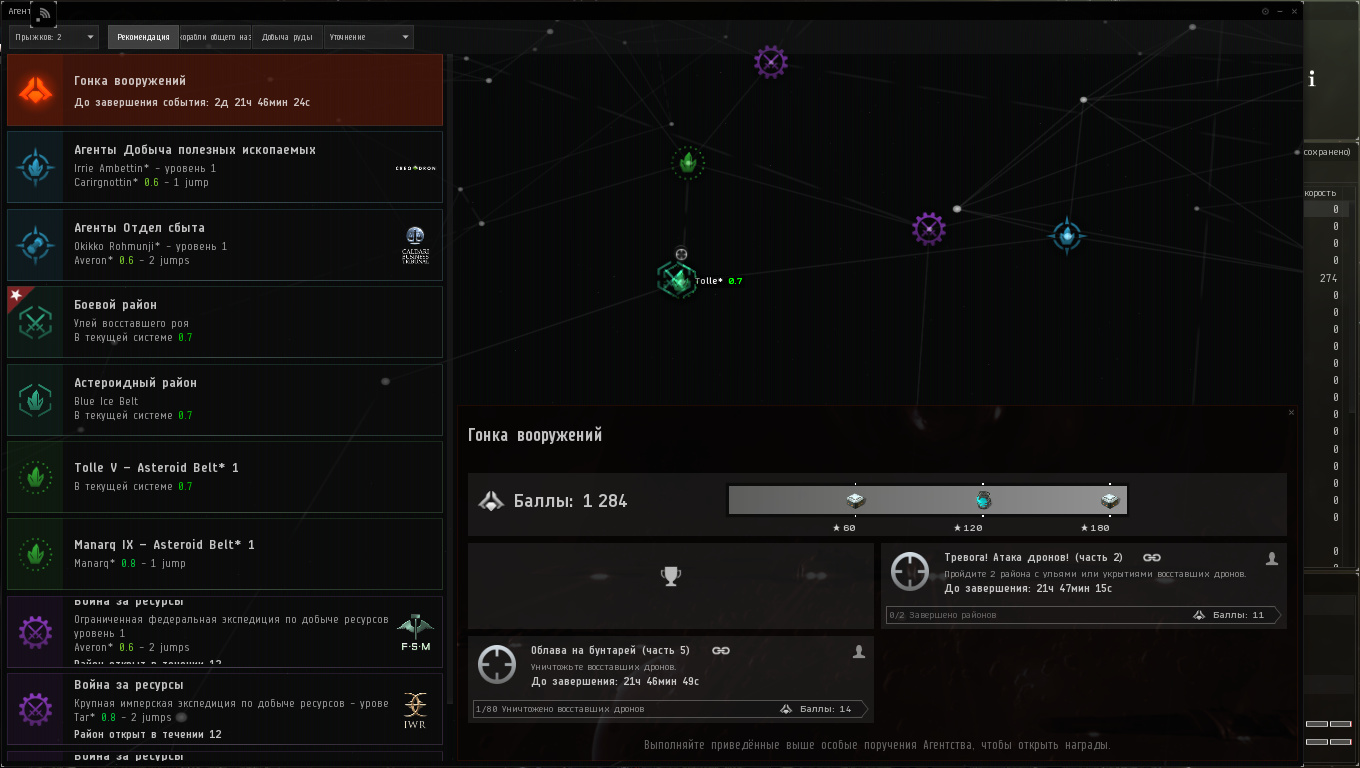Click the Tolle system asteroid marker on the map
The width and height of the screenshot is (1360, 768).
click(677, 280)
